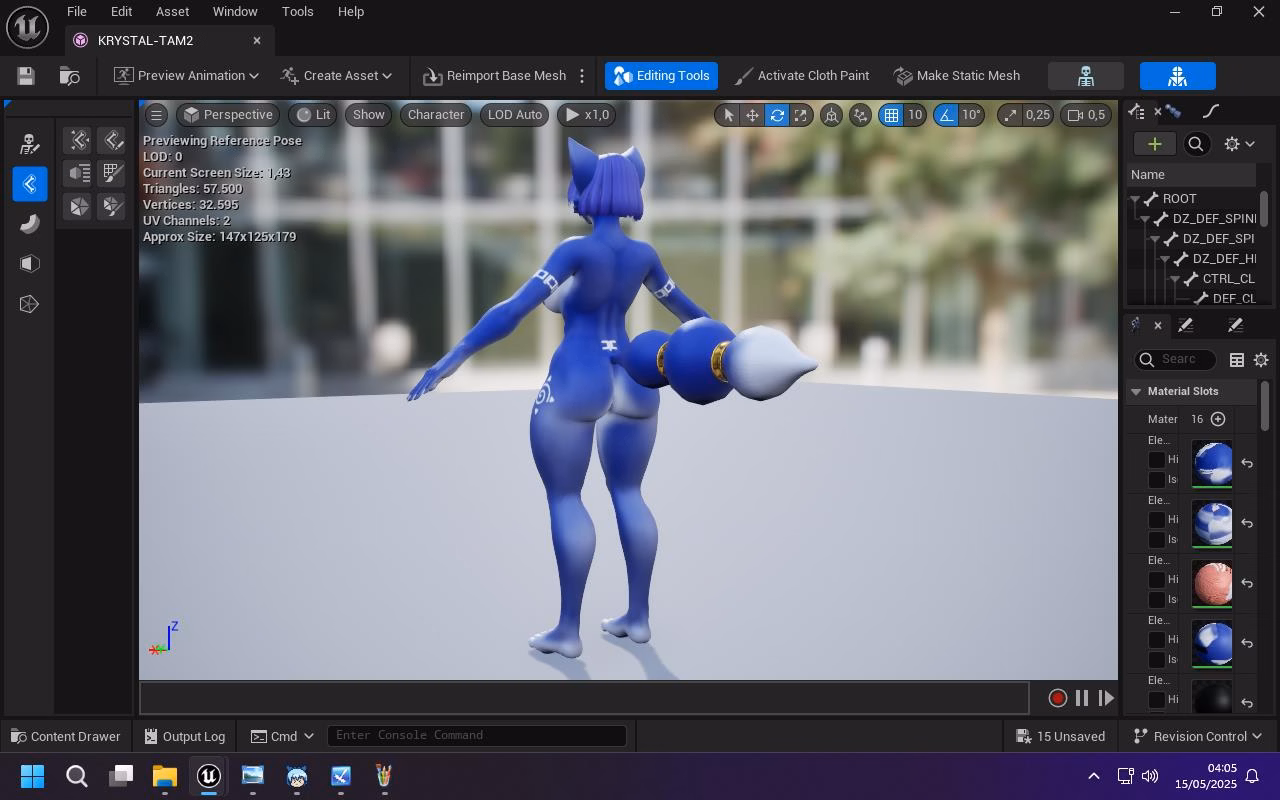
Task: Select the active blue bone tool in sidebar
Action: (x=29, y=184)
